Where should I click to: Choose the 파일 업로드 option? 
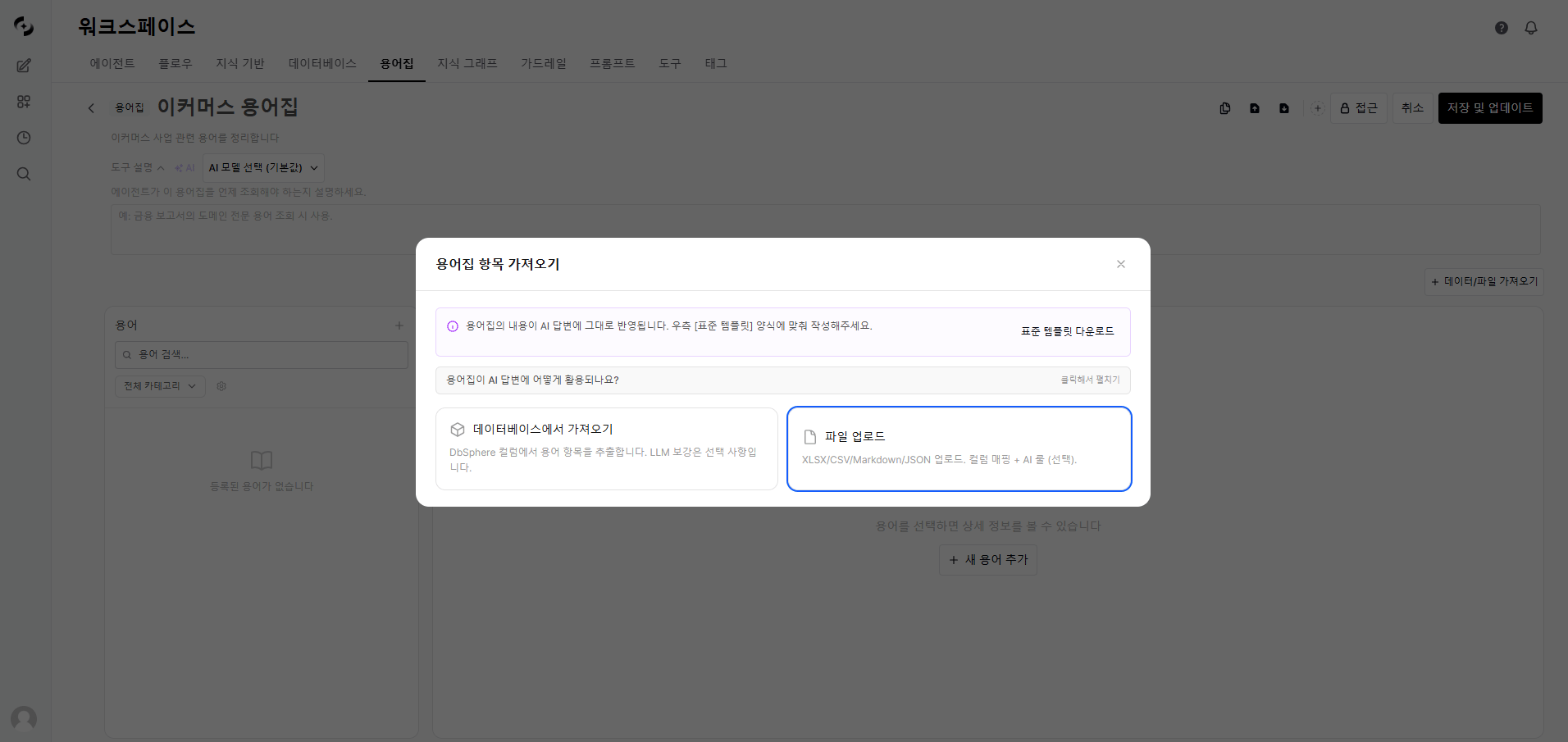(959, 448)
